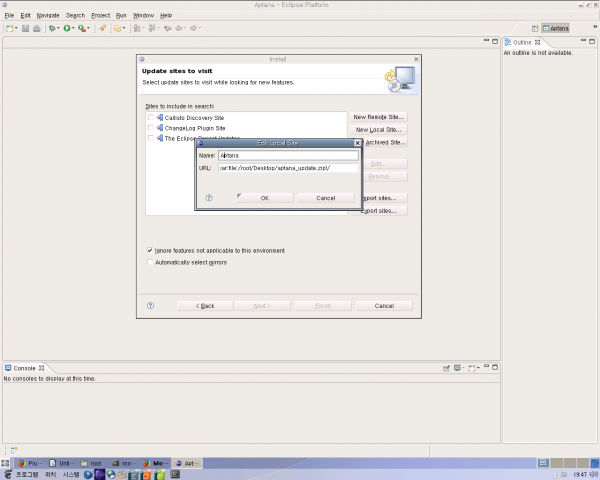Open the Search menu
The width and height of the screenshot is (600, 480).
point(75,15)
